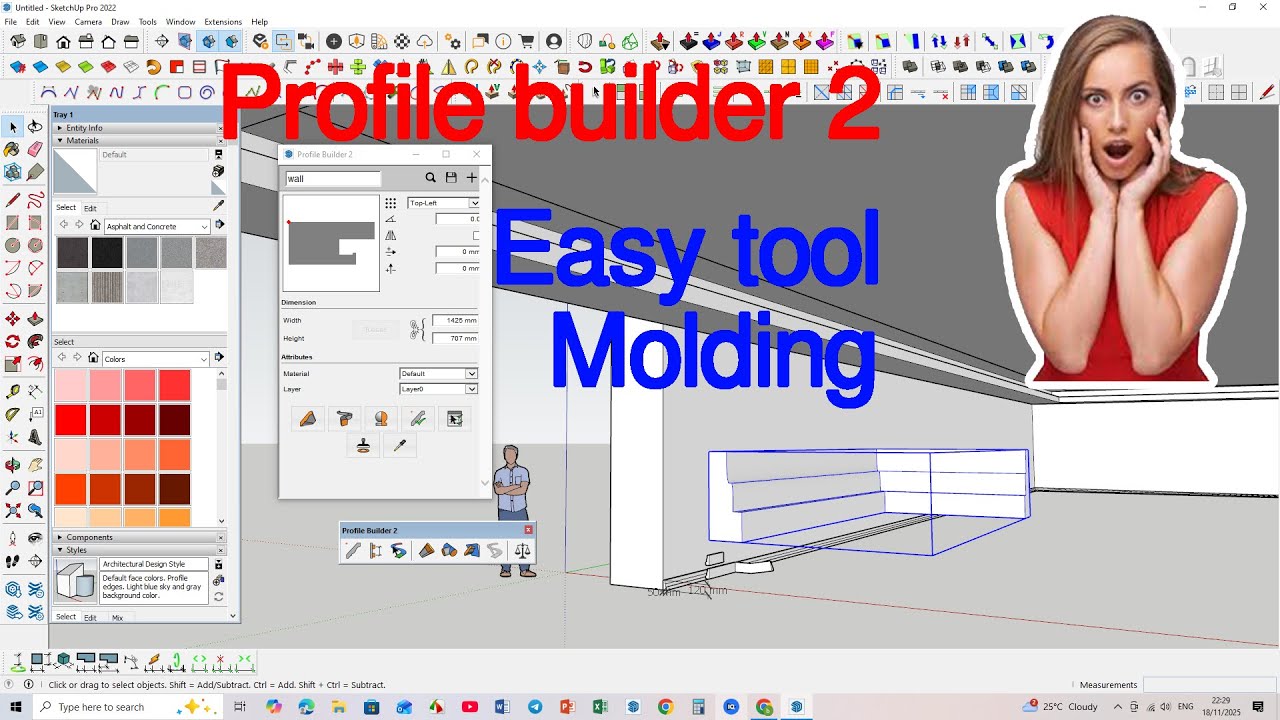This screenshot has height=720, width=1280.
Task: Open the Extensions menu
Action: [223, 21]
